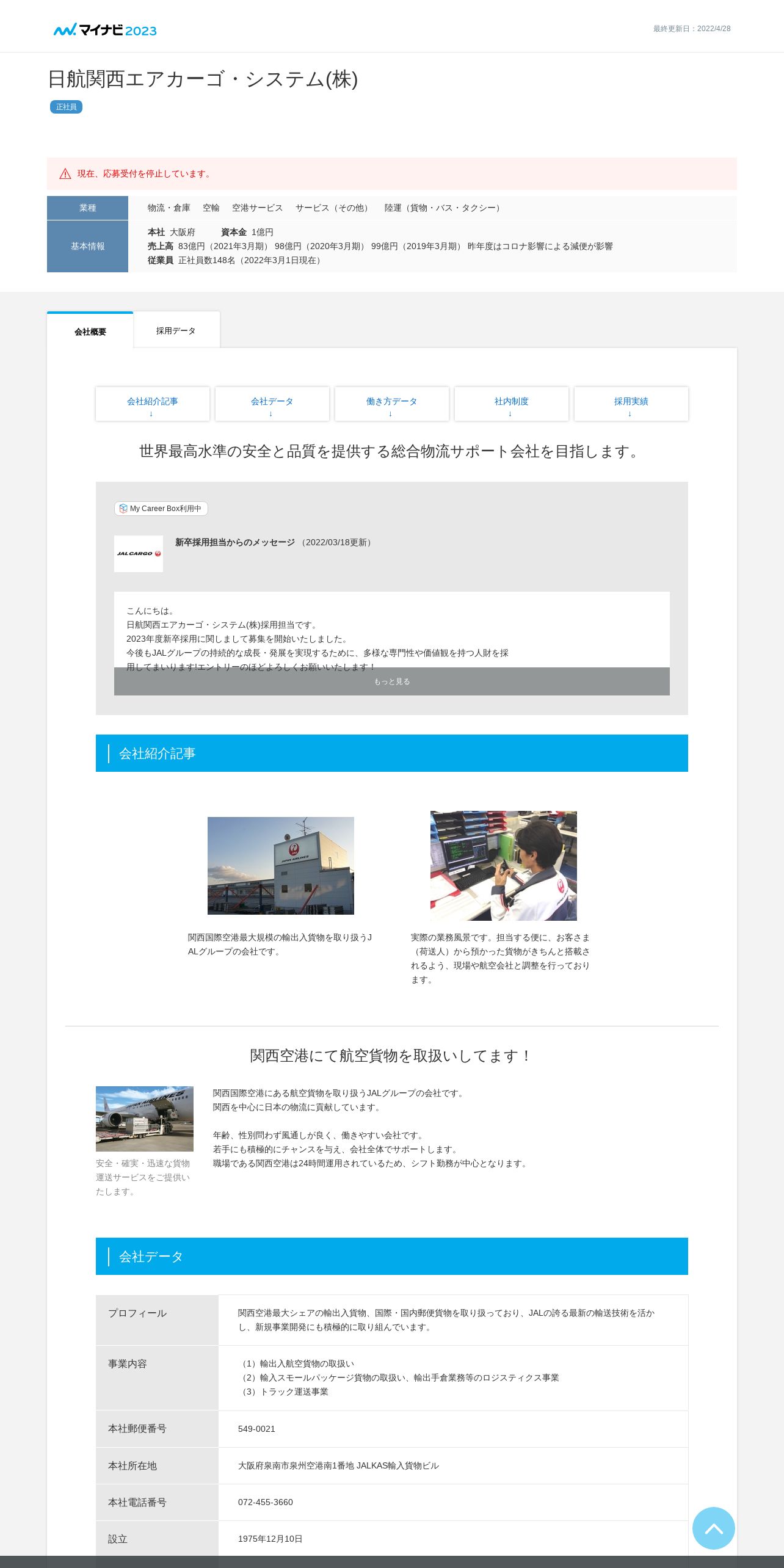Image resolution: width=784 pixels, height=1568 pixels.
Task: Click the 会社データ blue section header
Action: pos(392,1256)
